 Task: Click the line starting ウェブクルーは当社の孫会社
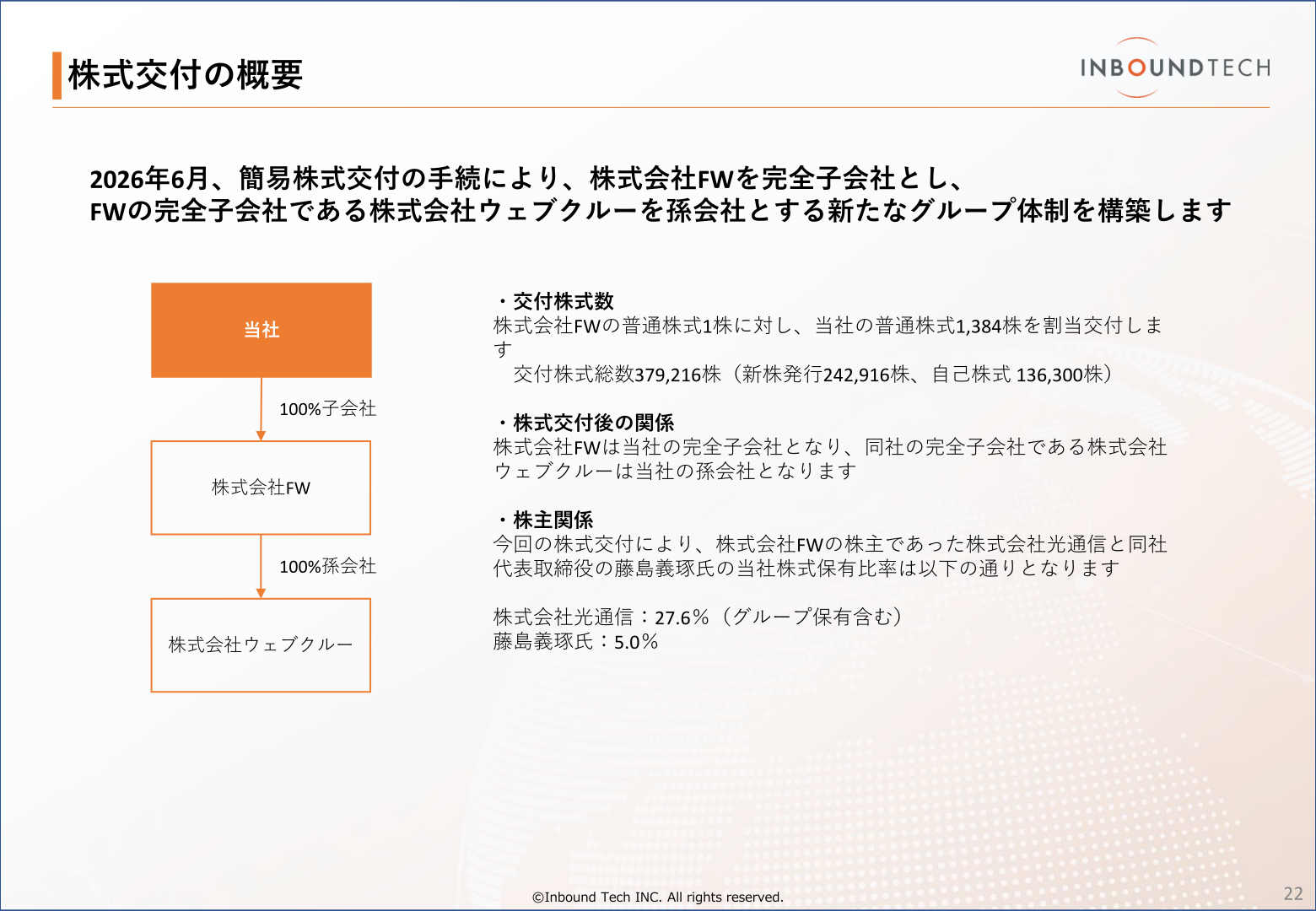coord(675,472)
